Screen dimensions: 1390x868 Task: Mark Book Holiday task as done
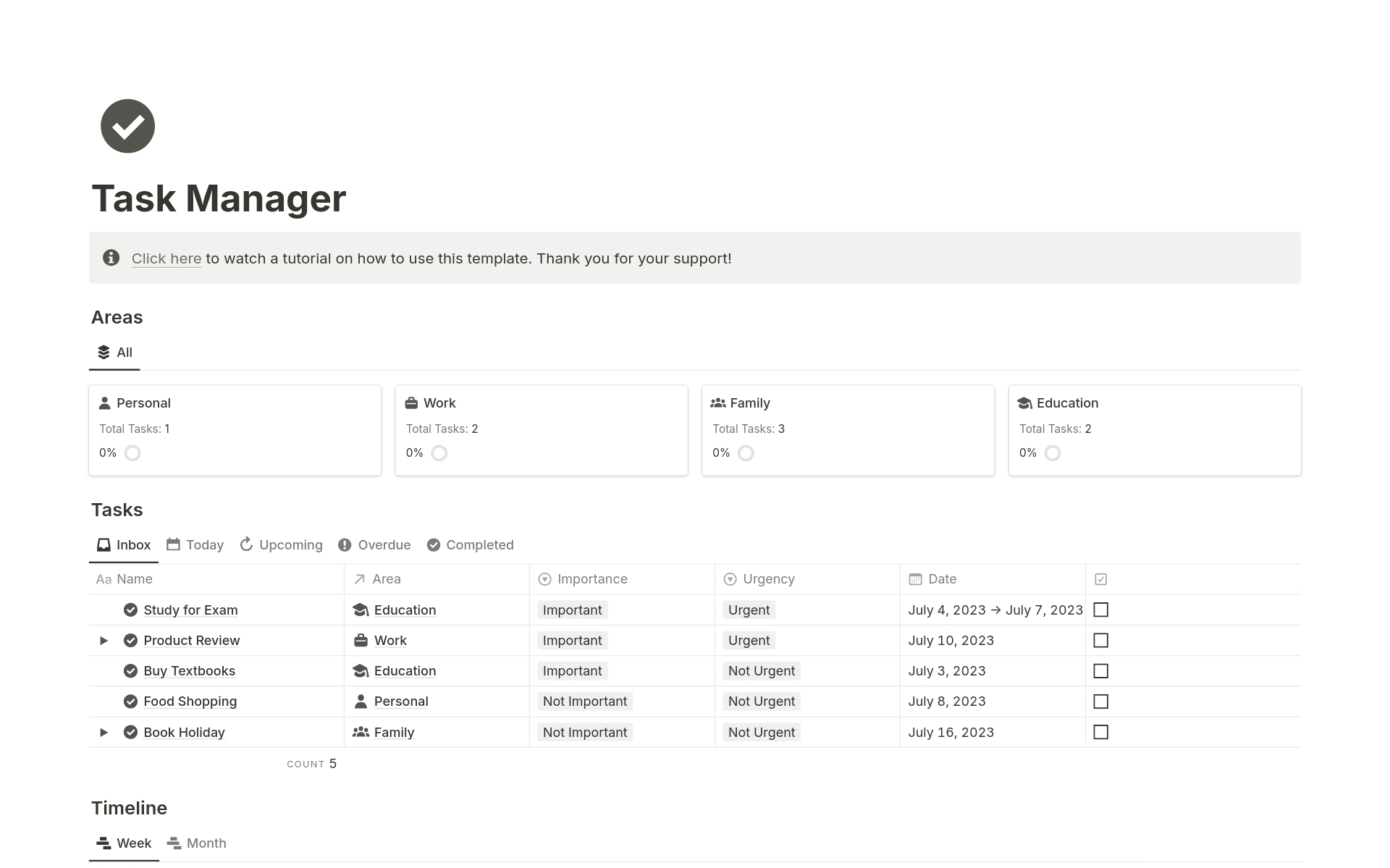tap(1100, 732)
